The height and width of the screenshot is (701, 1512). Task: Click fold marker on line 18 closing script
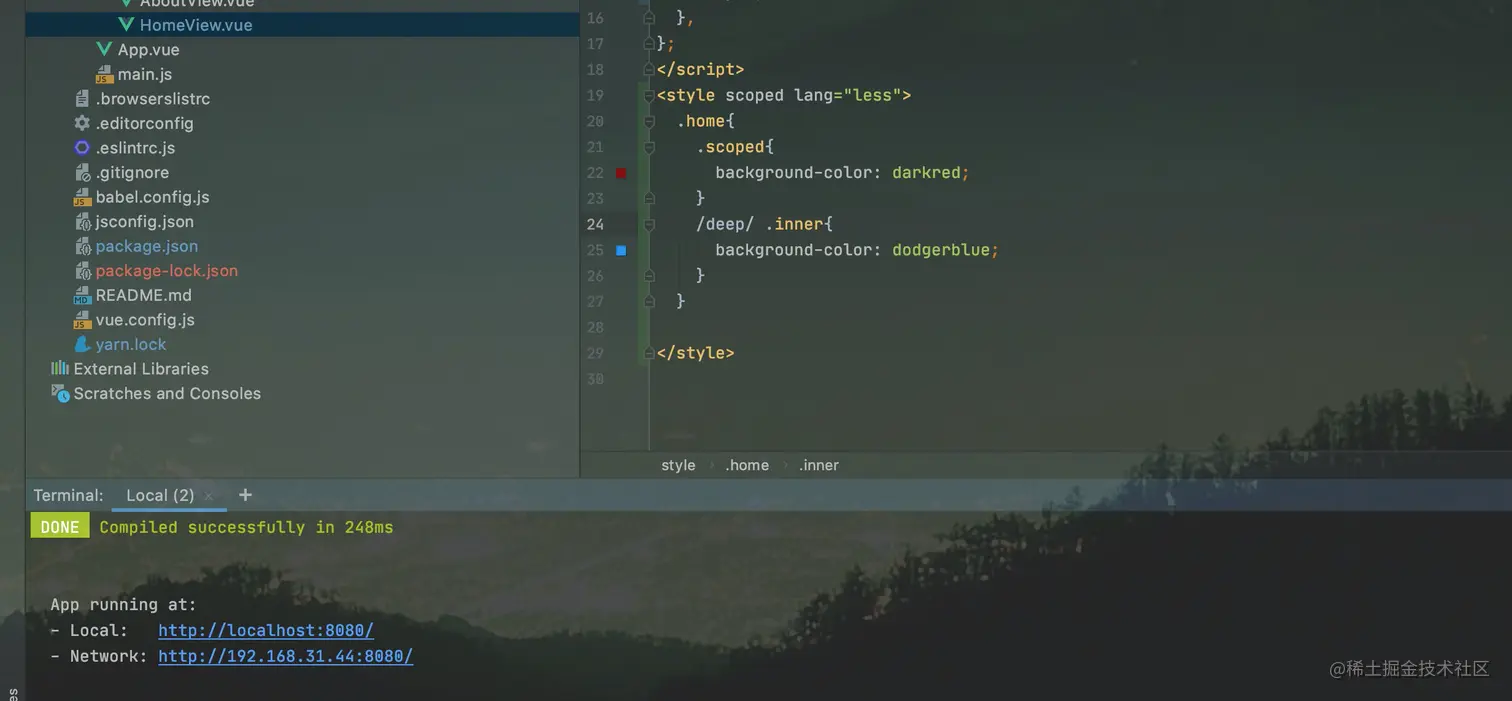pyautogui.click(x=649, y=69)
